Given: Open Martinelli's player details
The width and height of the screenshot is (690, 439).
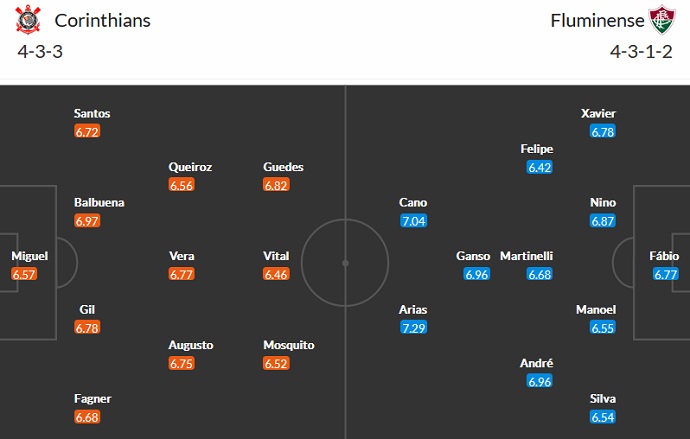Looking at the screenshot, I should click(526, 256).
